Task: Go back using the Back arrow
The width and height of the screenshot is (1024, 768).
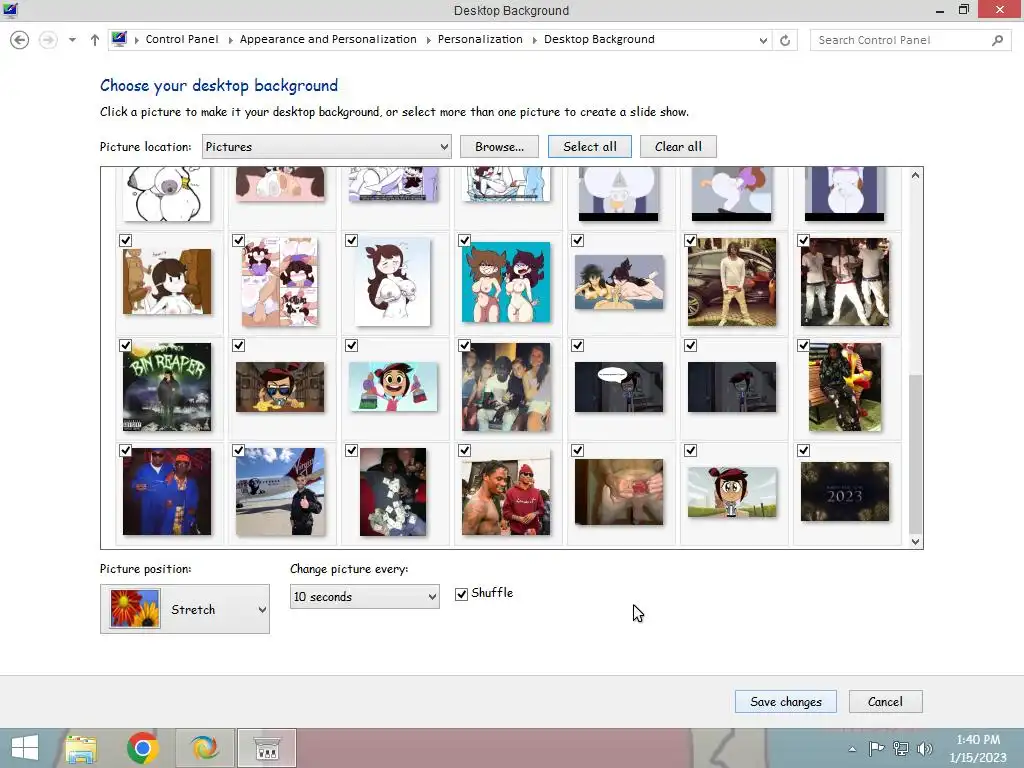Action: [20, 40]
